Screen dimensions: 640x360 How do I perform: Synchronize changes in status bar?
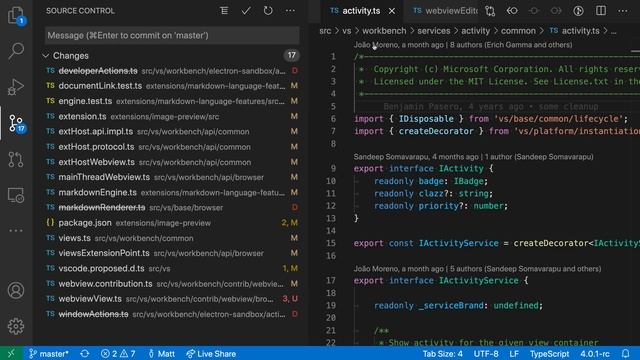(x=85, y=353)
